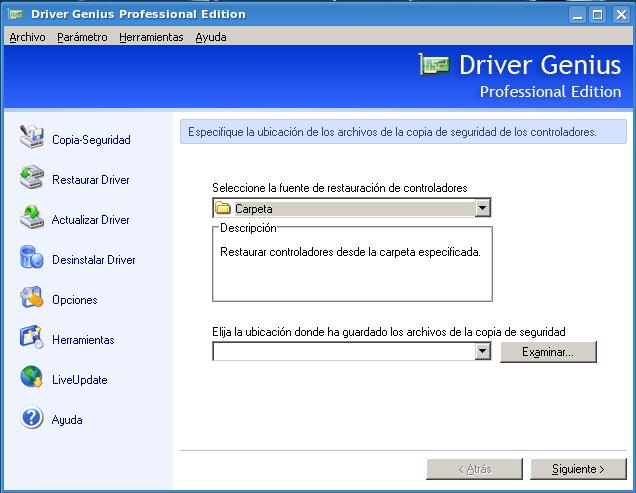The height and width of the screenshot is (493, 636).
Task: Click the disabled < Atrás button
Action: (x=474, y=469)
